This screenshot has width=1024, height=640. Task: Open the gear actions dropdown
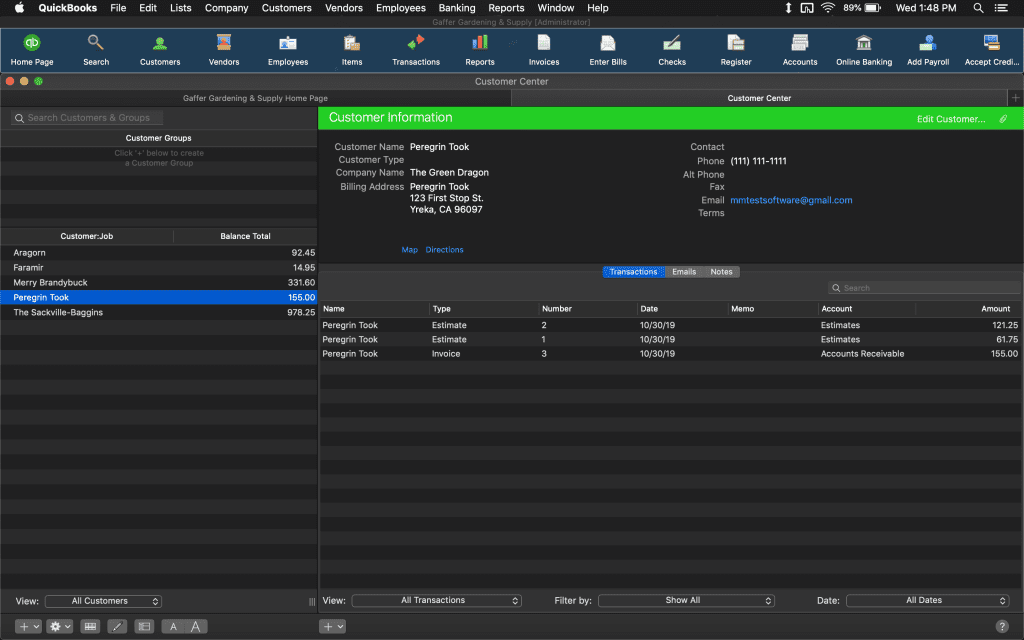(60, 626)
